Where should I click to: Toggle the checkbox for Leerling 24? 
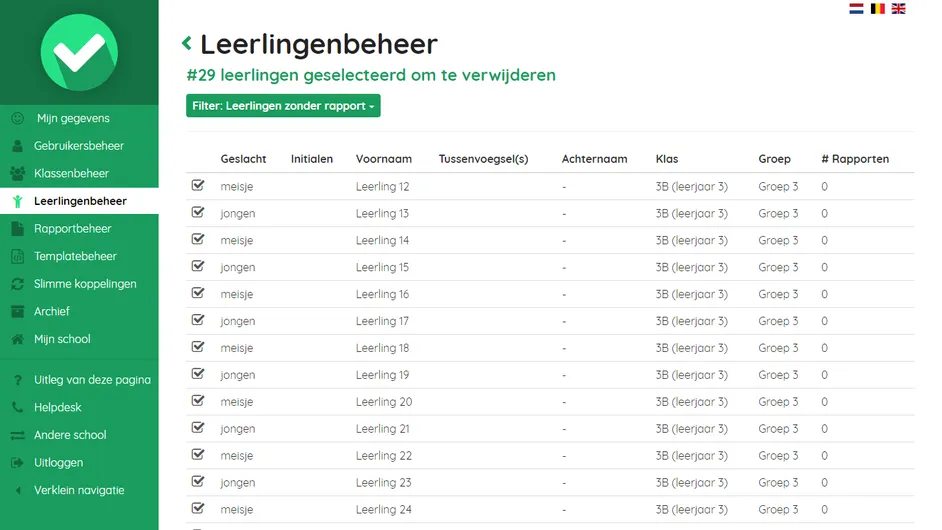click(198, 509)
